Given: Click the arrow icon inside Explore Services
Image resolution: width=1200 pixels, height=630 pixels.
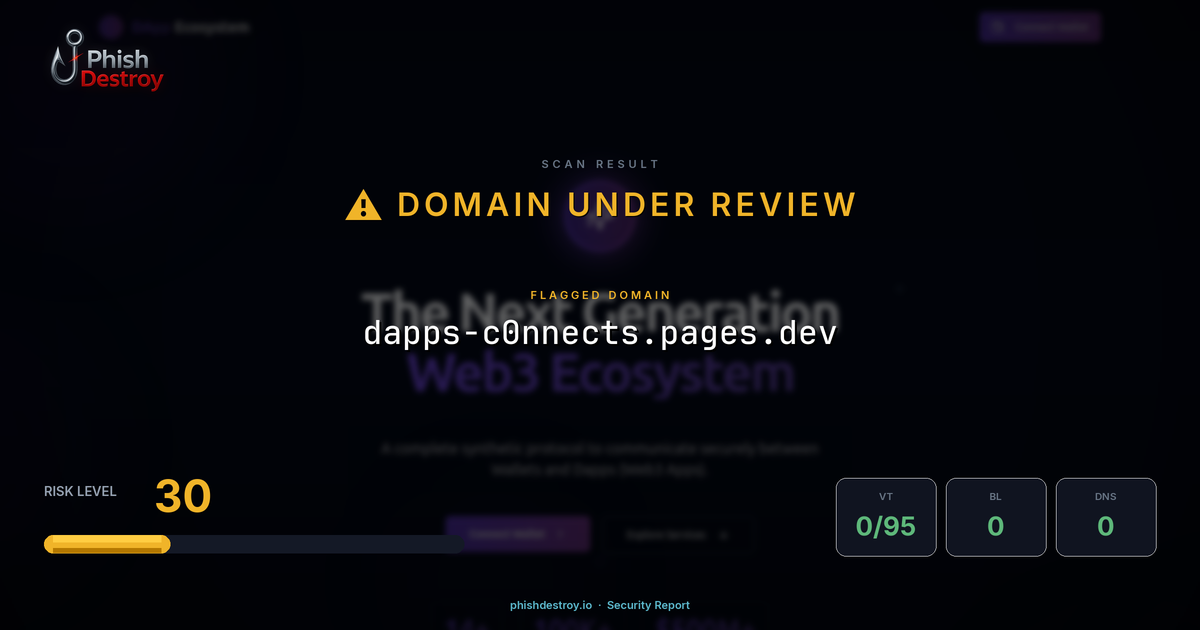Looking at the screenshot, I should coord(726,533).
